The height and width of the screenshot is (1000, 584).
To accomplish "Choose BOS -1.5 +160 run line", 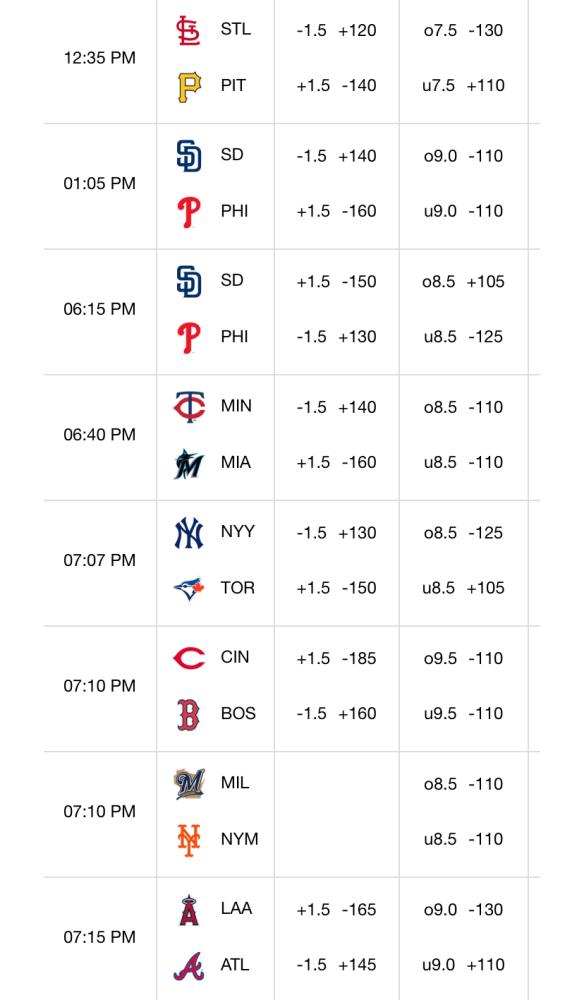I will (x=337, y=714).
